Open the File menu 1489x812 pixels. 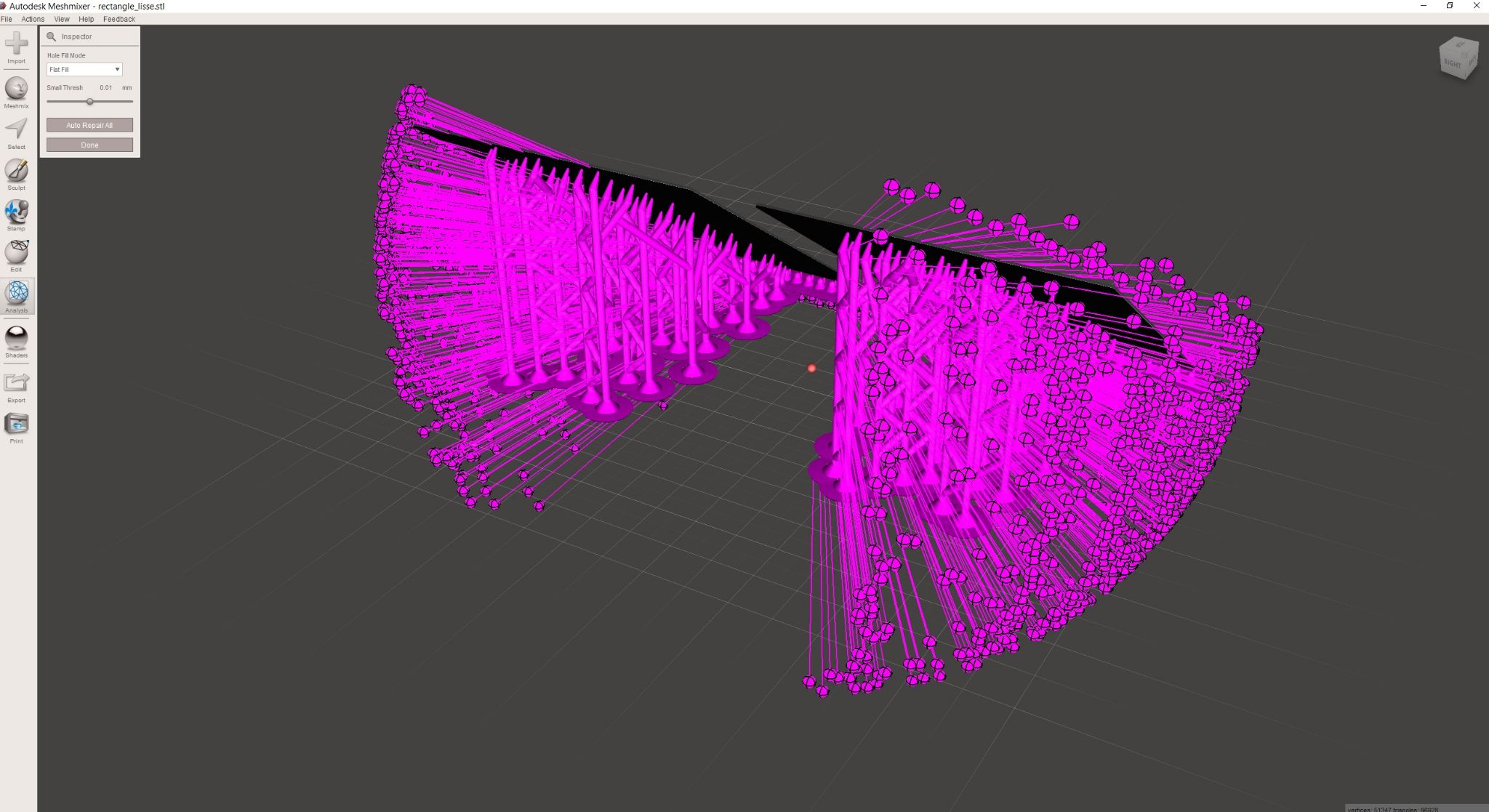6,19
